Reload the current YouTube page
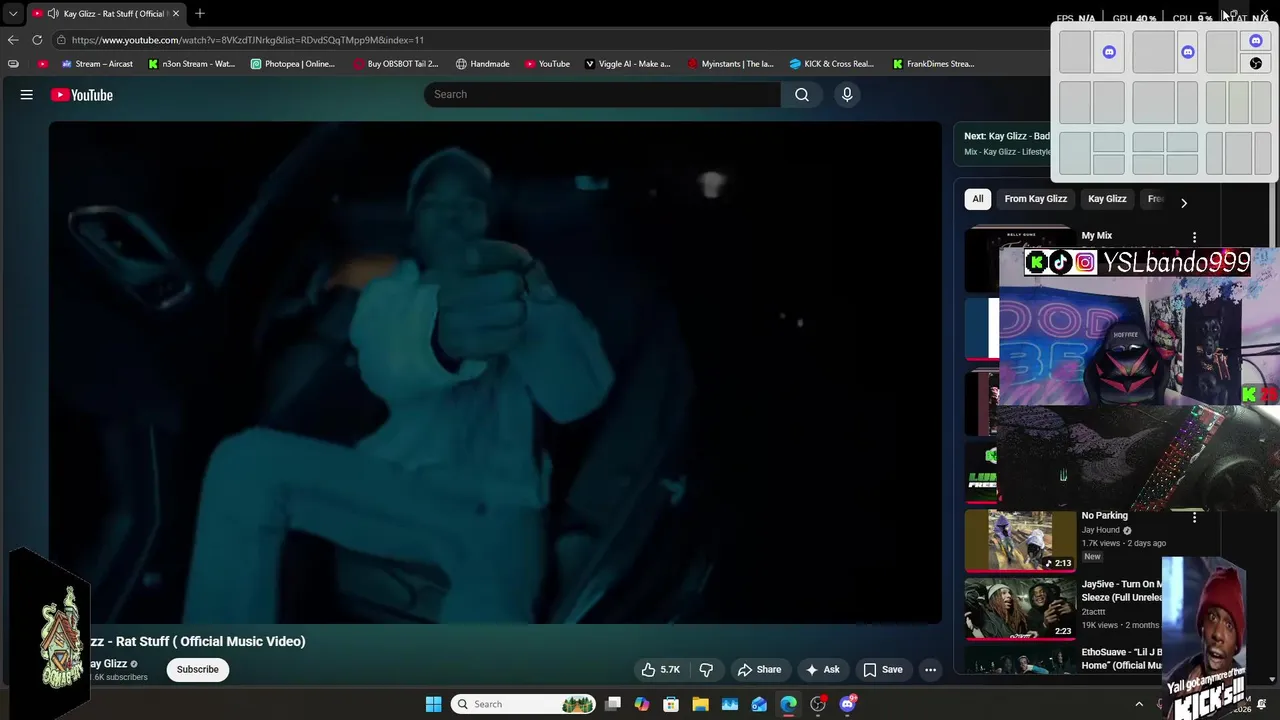The height and width of the screenshot is (720, 1280). coord(37,40)
